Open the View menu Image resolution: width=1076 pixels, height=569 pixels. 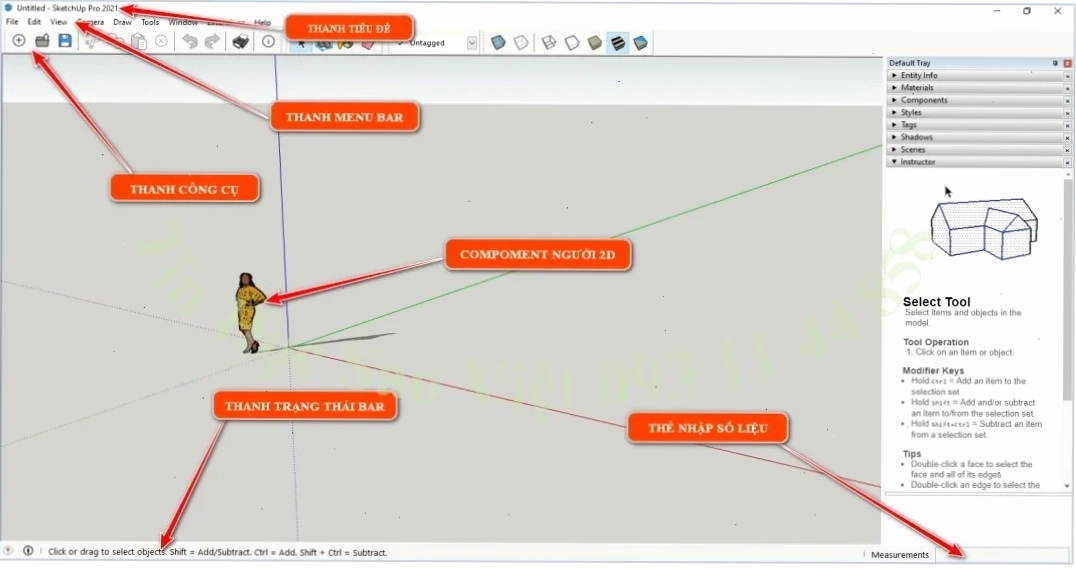click(58, 22)
